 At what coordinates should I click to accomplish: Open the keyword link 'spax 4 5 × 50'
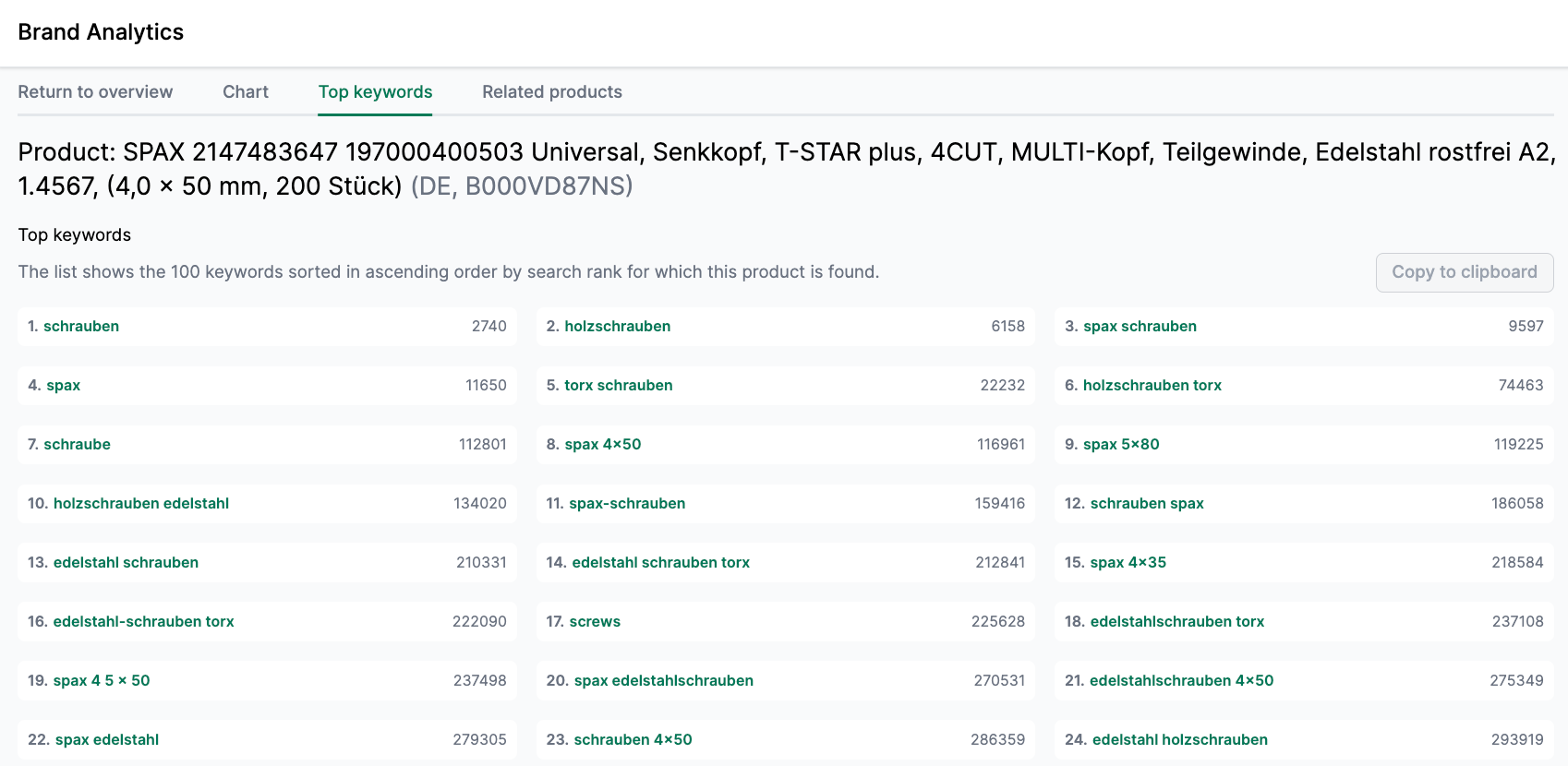[102, 680]
